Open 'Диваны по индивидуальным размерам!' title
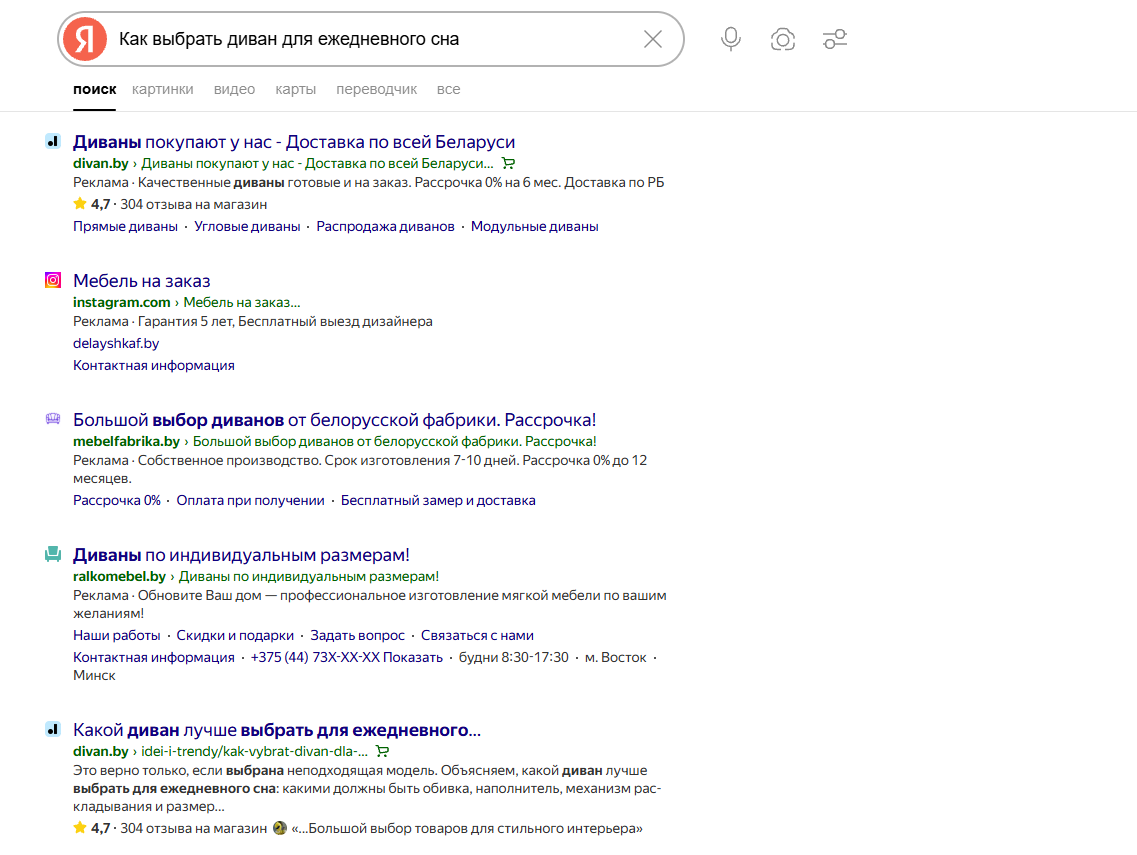The width and height of the screenshot is (1137, 855). pos(241,555)
